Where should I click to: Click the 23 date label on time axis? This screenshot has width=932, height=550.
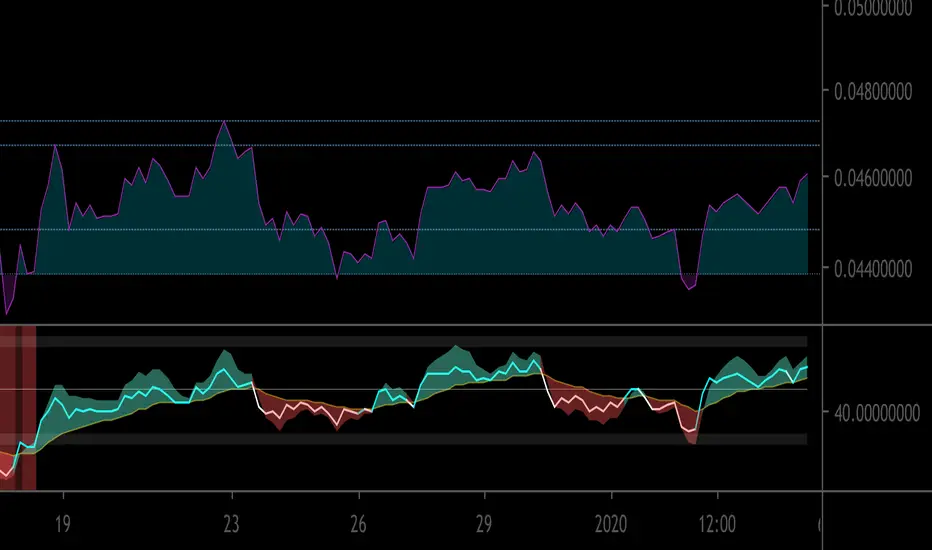[231, 524]
